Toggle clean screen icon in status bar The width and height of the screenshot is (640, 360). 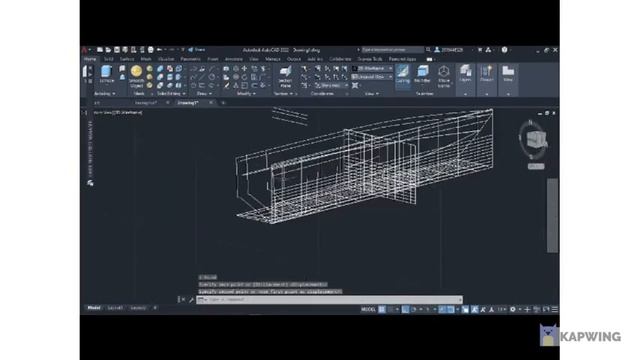point(546,309)
